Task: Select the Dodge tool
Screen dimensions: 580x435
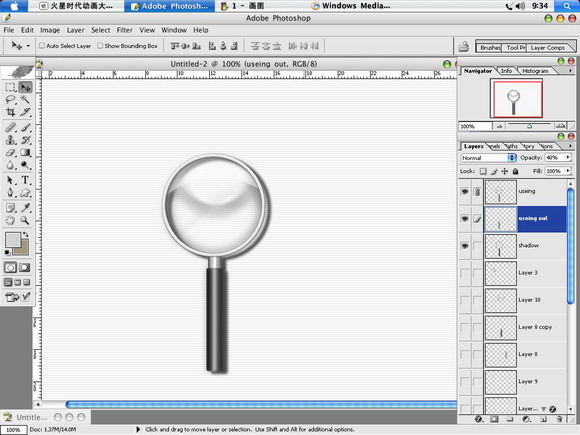Action: (x=25, y=165)
